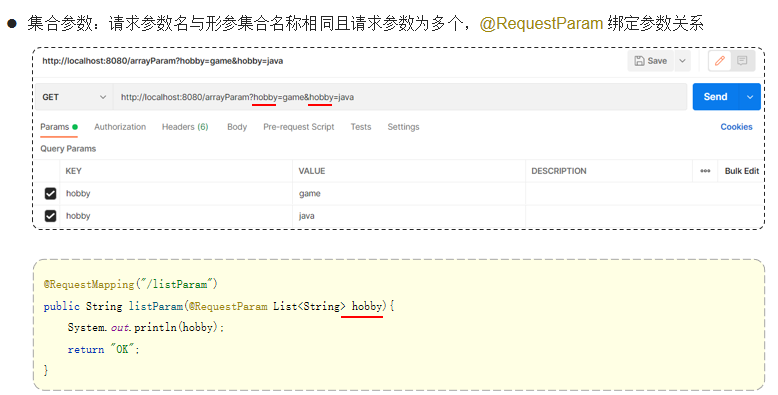Click the blue Send button
Image resolution: width=778 pixels, height=395 pixels.
tap(716, 97)
